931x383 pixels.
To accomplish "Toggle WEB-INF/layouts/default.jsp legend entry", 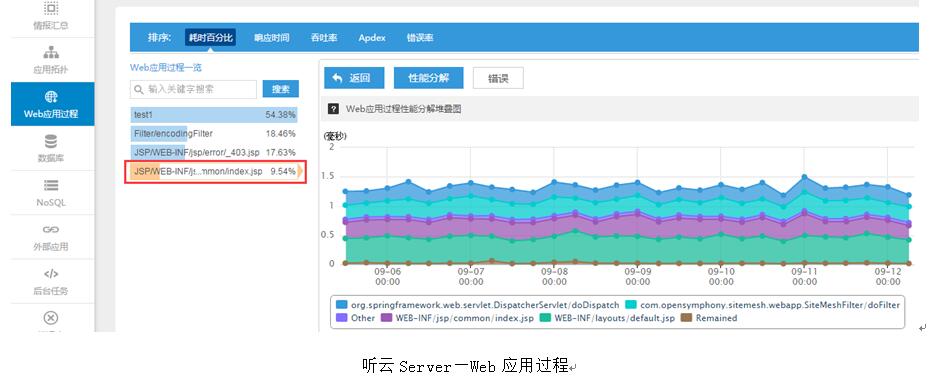I will pos(606,318).
